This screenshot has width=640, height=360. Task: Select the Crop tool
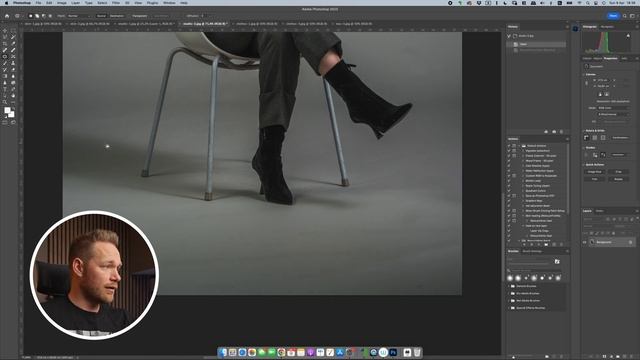click(x=5, y=44)
